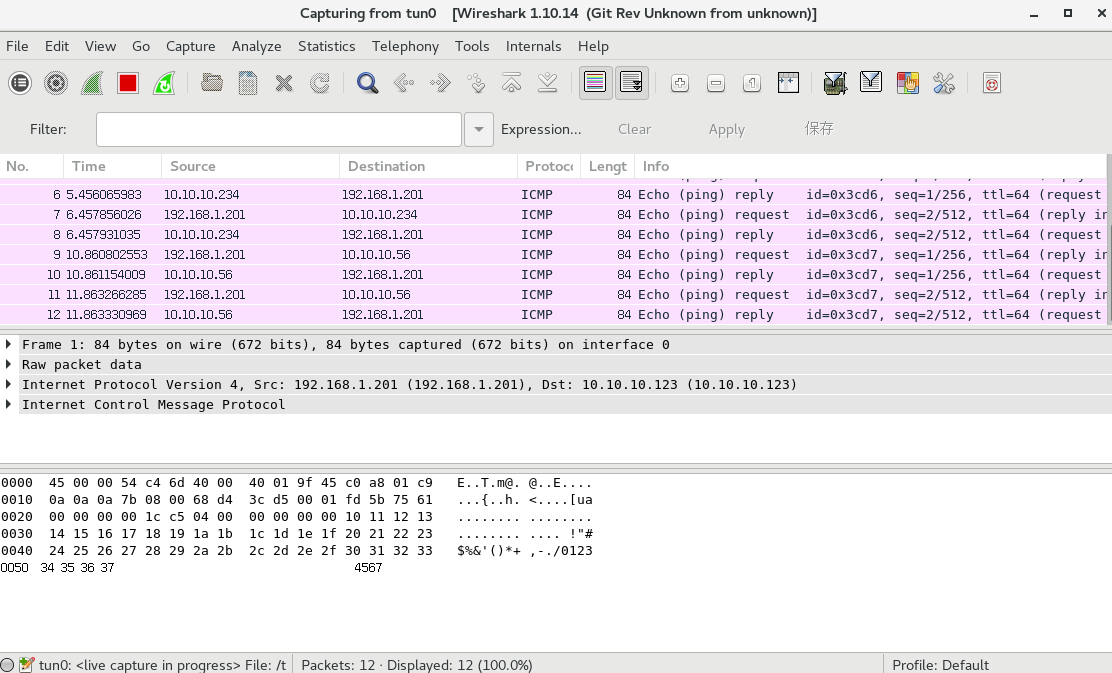Open preferences wrench icon
Image resolution: width=1112 pixels, height=673 pixels.
pyautogui.click(x=943, y=83)
